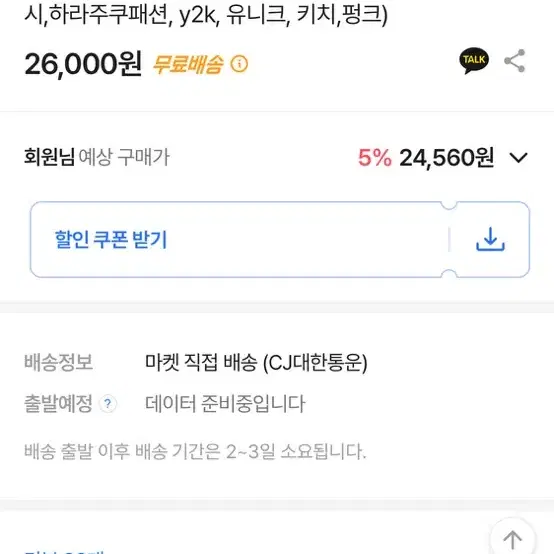Expand the 24,560원 price breakdown chevron
This screenshot has width=554, height=554.
(518, 158)
